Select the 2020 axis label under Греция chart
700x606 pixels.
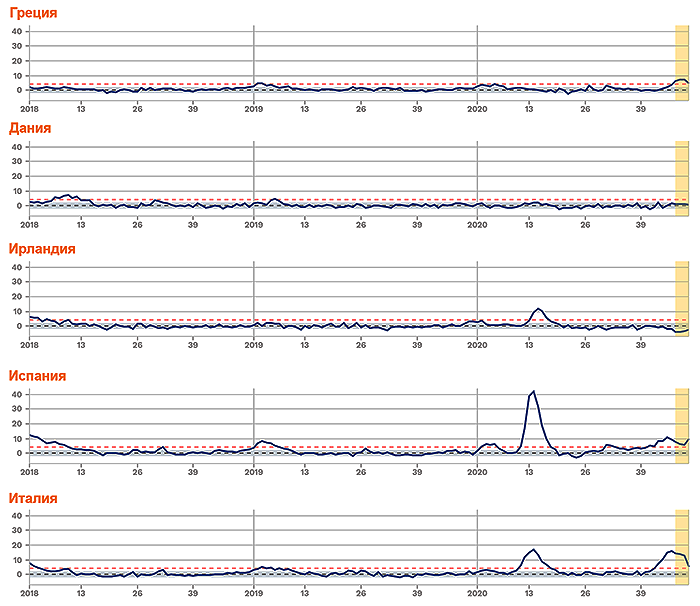(477, 109)
